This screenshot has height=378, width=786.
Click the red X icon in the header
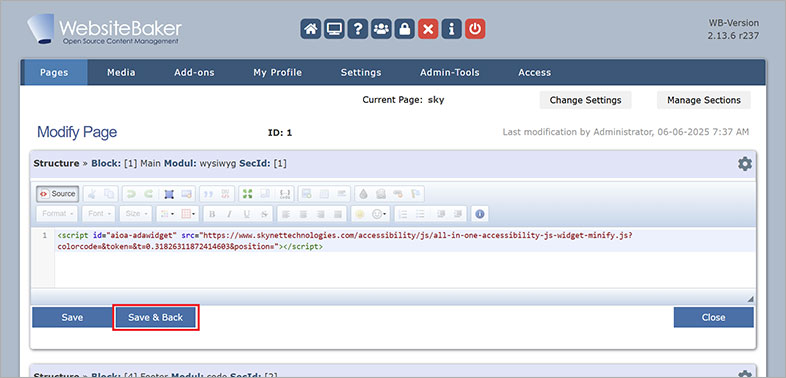(428, 29)
